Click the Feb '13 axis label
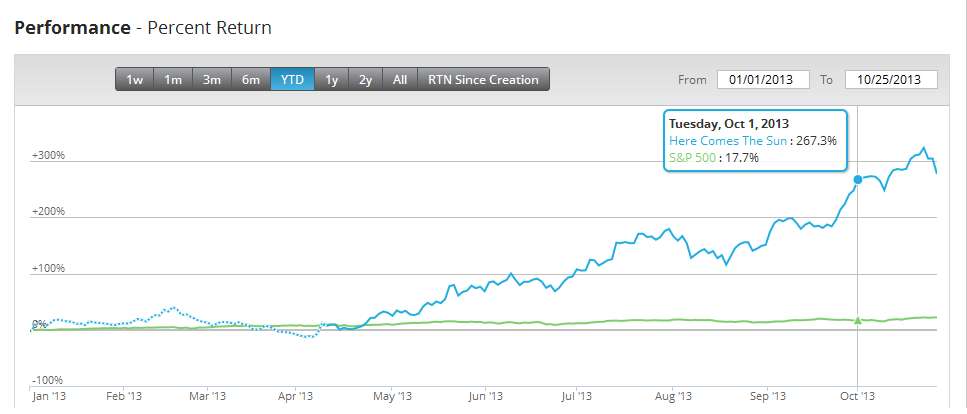This screenshot has height=414, width=967. [x=125, y=395]
